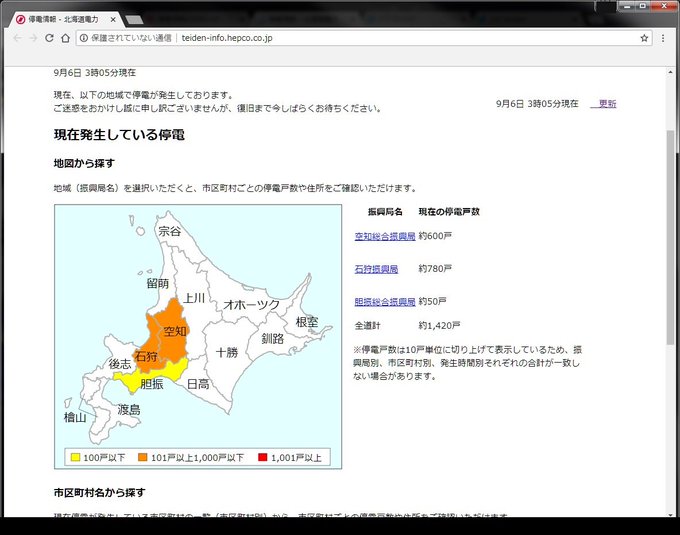Click the 現在の停電戸数 column header
The image size is (680, 535).
(449, 212)
